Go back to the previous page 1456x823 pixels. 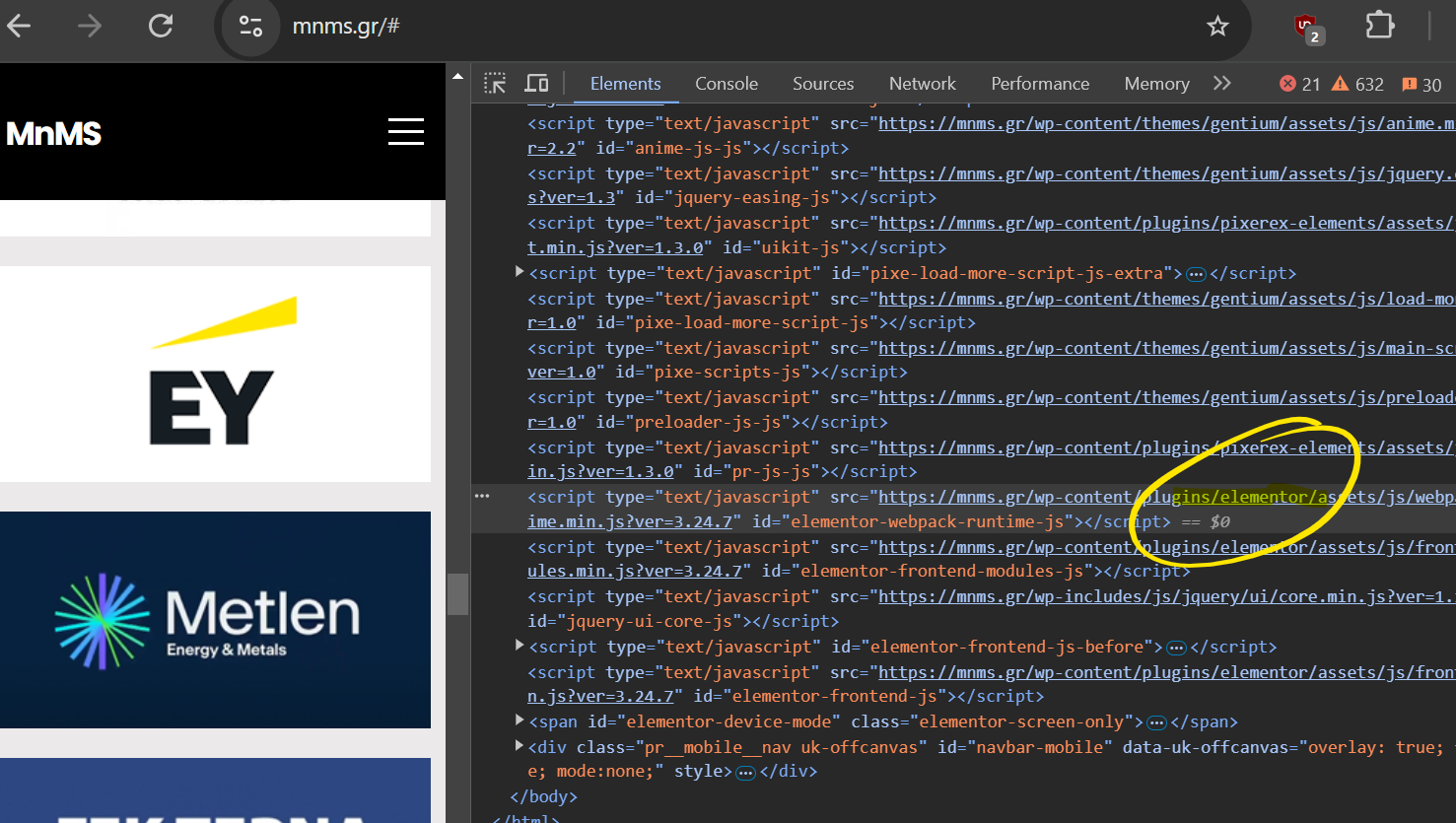19,26
